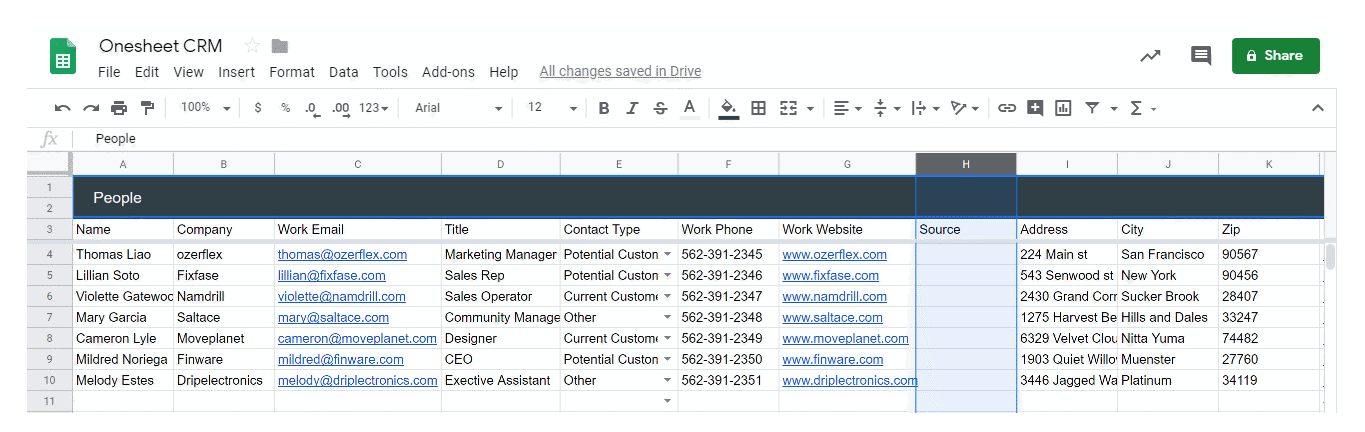Toggle strikethrough formatting

tap(660, 108)
